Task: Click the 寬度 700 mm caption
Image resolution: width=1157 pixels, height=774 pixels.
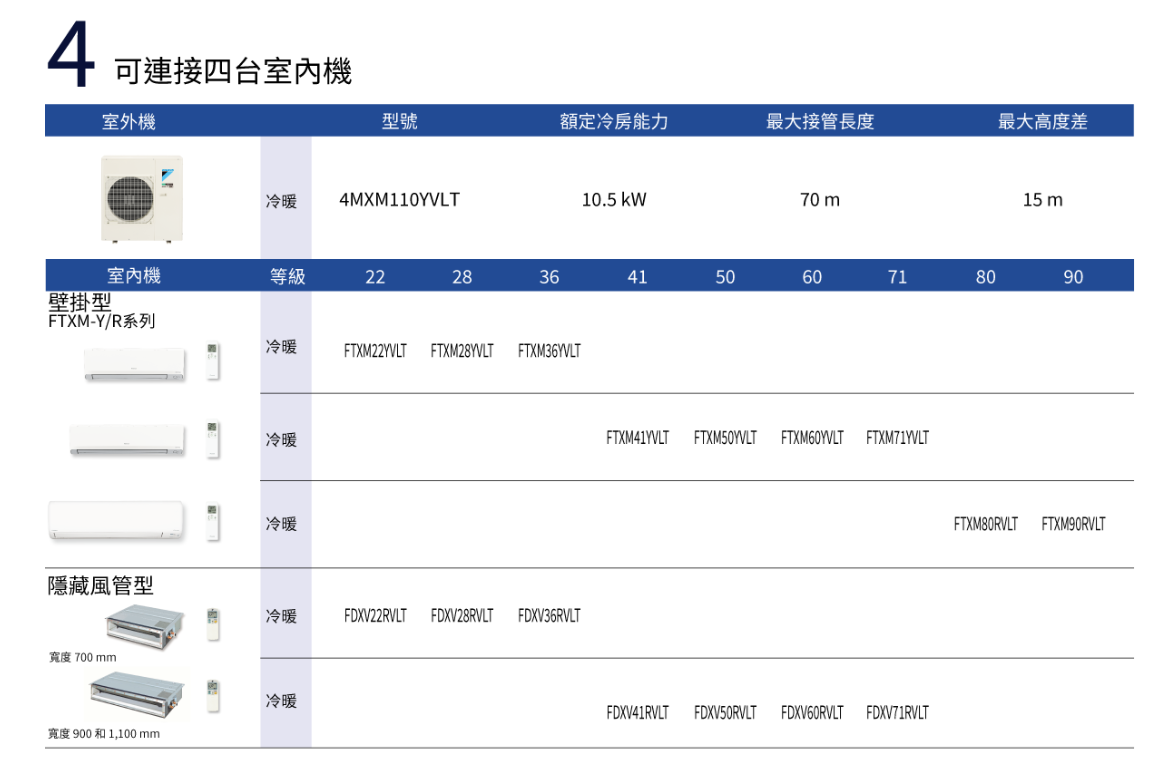Action: click(83, 657)
